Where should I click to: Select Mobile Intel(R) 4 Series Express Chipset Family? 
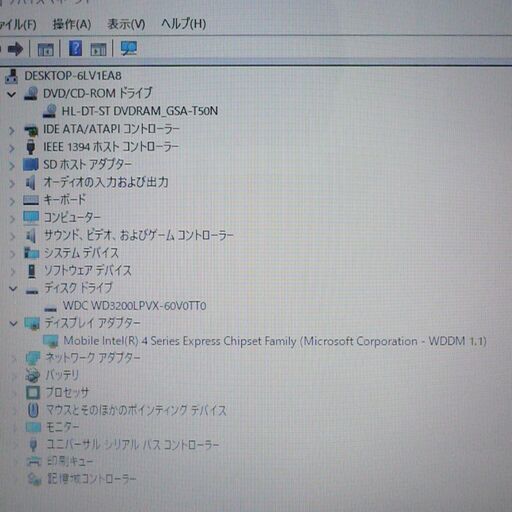point(275,341)
